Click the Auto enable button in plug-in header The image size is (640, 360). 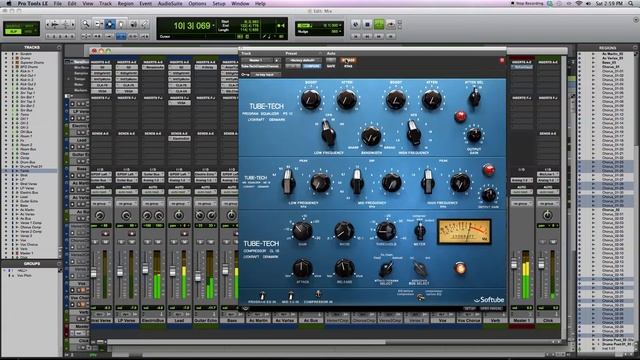[331, 60]
